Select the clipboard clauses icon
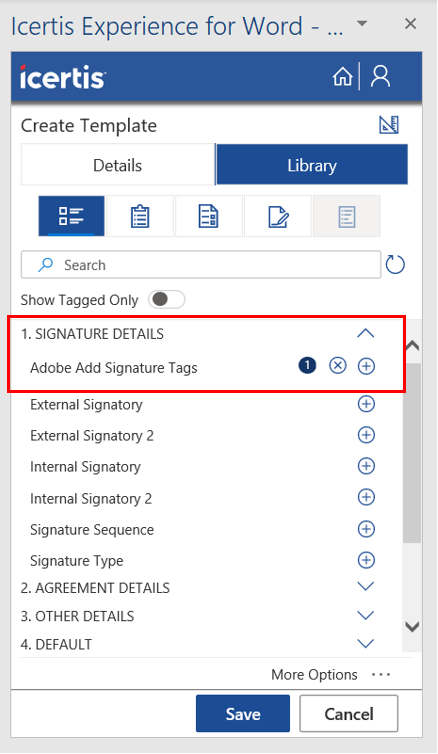The width and height of the screenshot is (438, 754). coord(140,216)
